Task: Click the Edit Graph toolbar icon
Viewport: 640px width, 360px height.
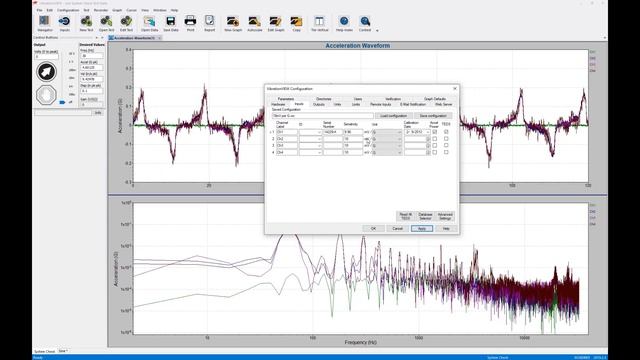Action: pyautogui.click(x=276, y=24)
